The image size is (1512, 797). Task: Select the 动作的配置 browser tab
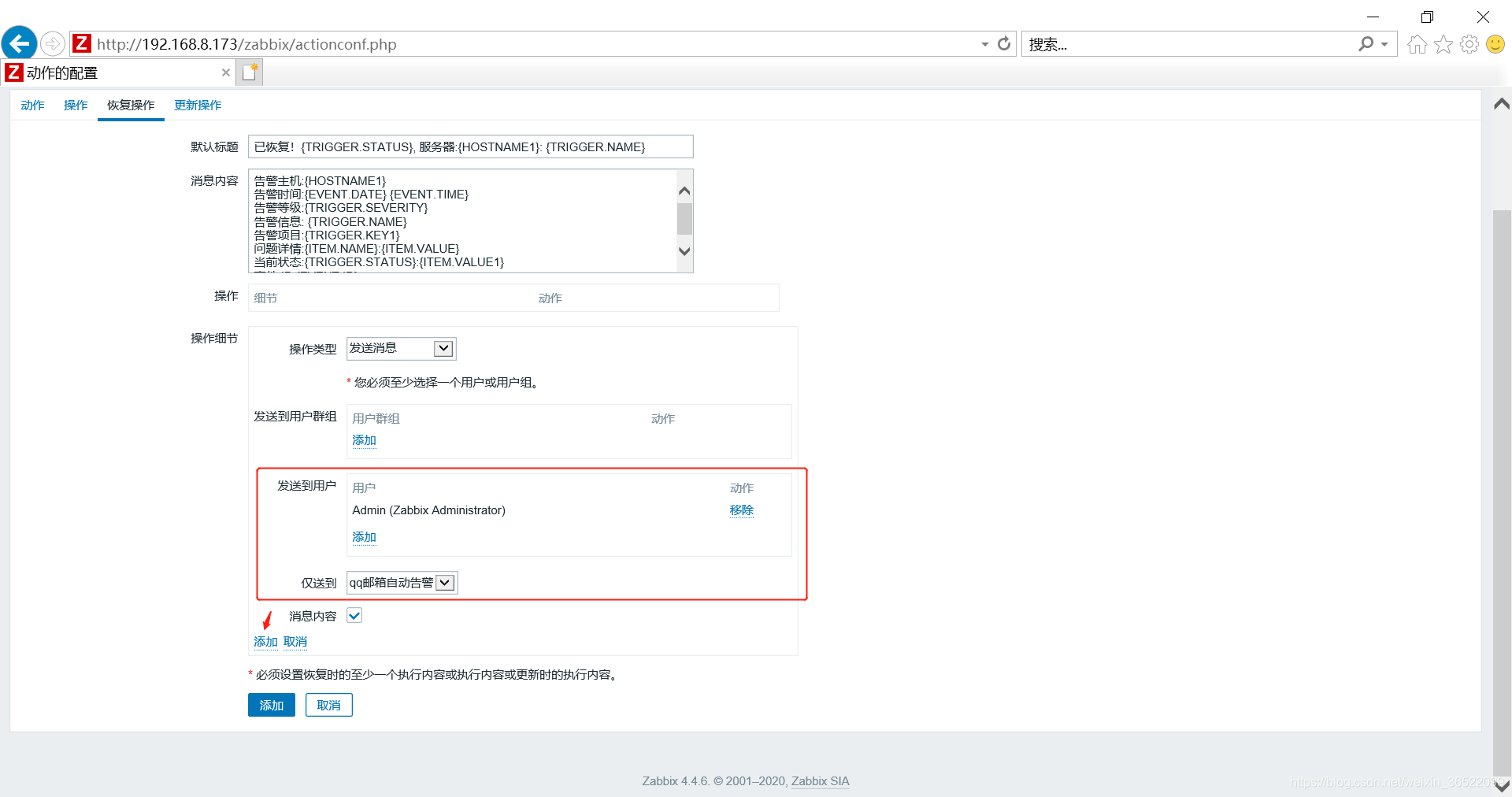click(x=118, y=72)
